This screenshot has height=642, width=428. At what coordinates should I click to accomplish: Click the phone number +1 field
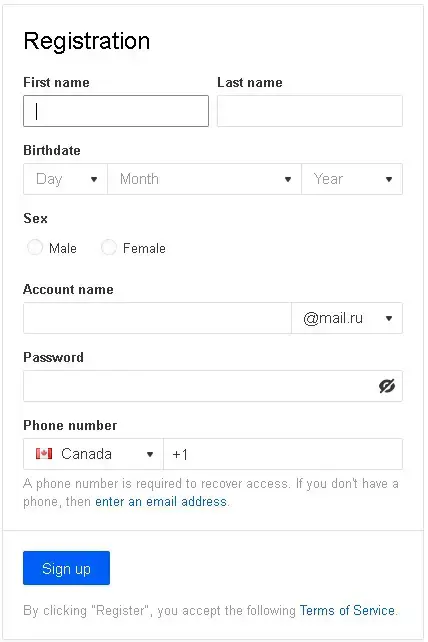[283, 454]
